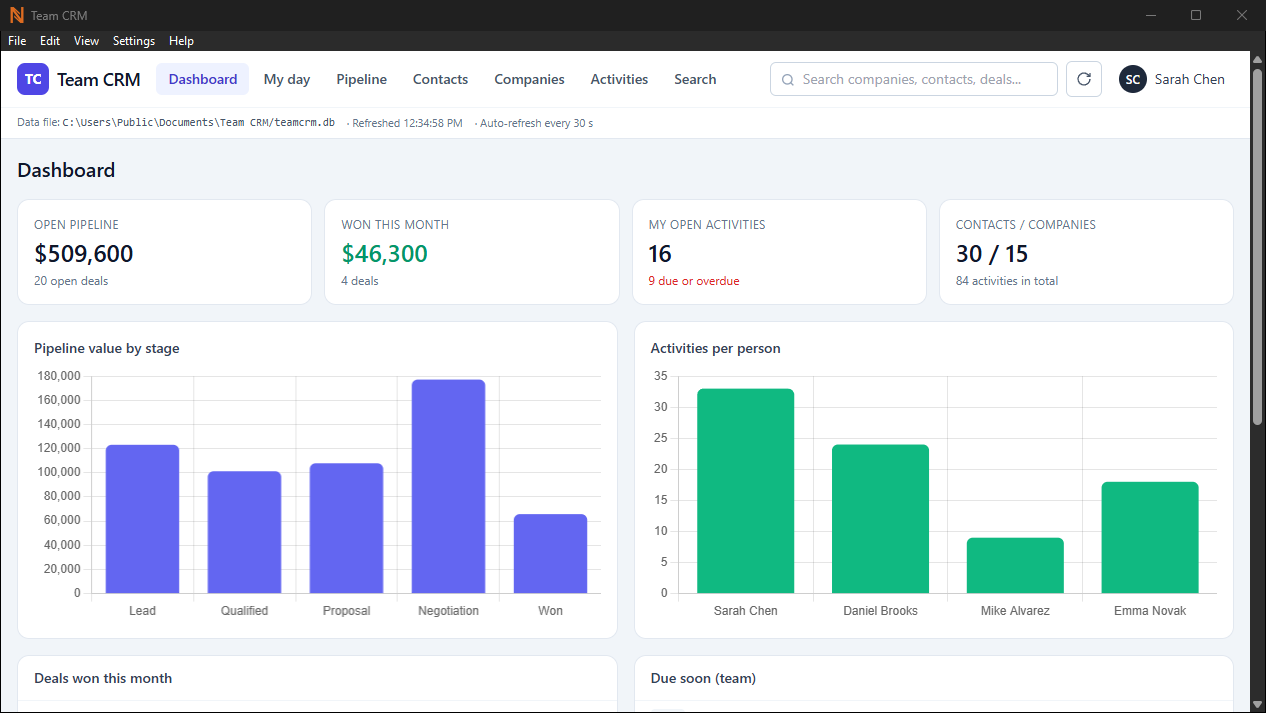Click the Open Pipeline $509,600 card
Image resolution: width=1266 pixels, height=713 pixels.
165,252
